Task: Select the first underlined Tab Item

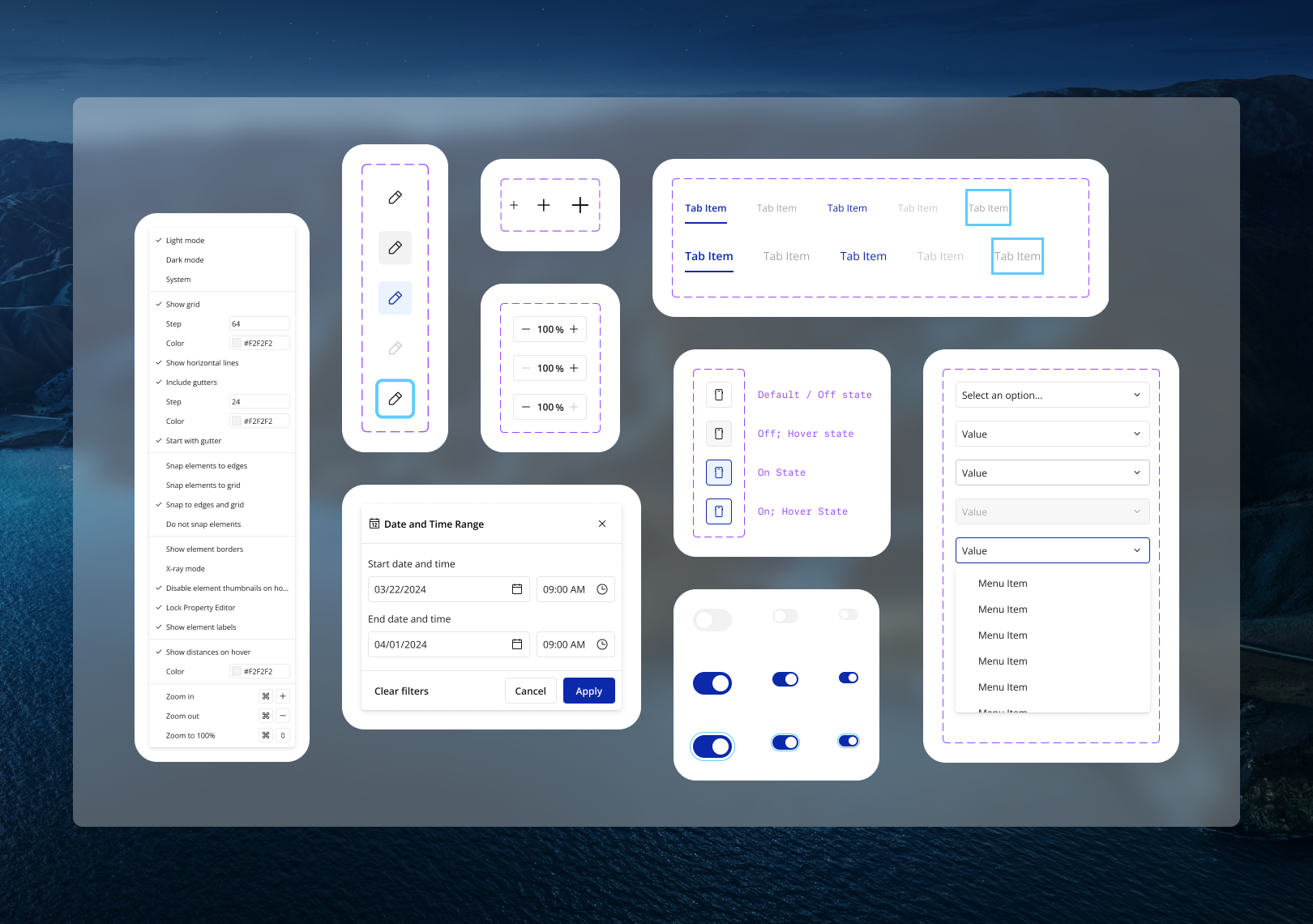Action: point(706,208)
